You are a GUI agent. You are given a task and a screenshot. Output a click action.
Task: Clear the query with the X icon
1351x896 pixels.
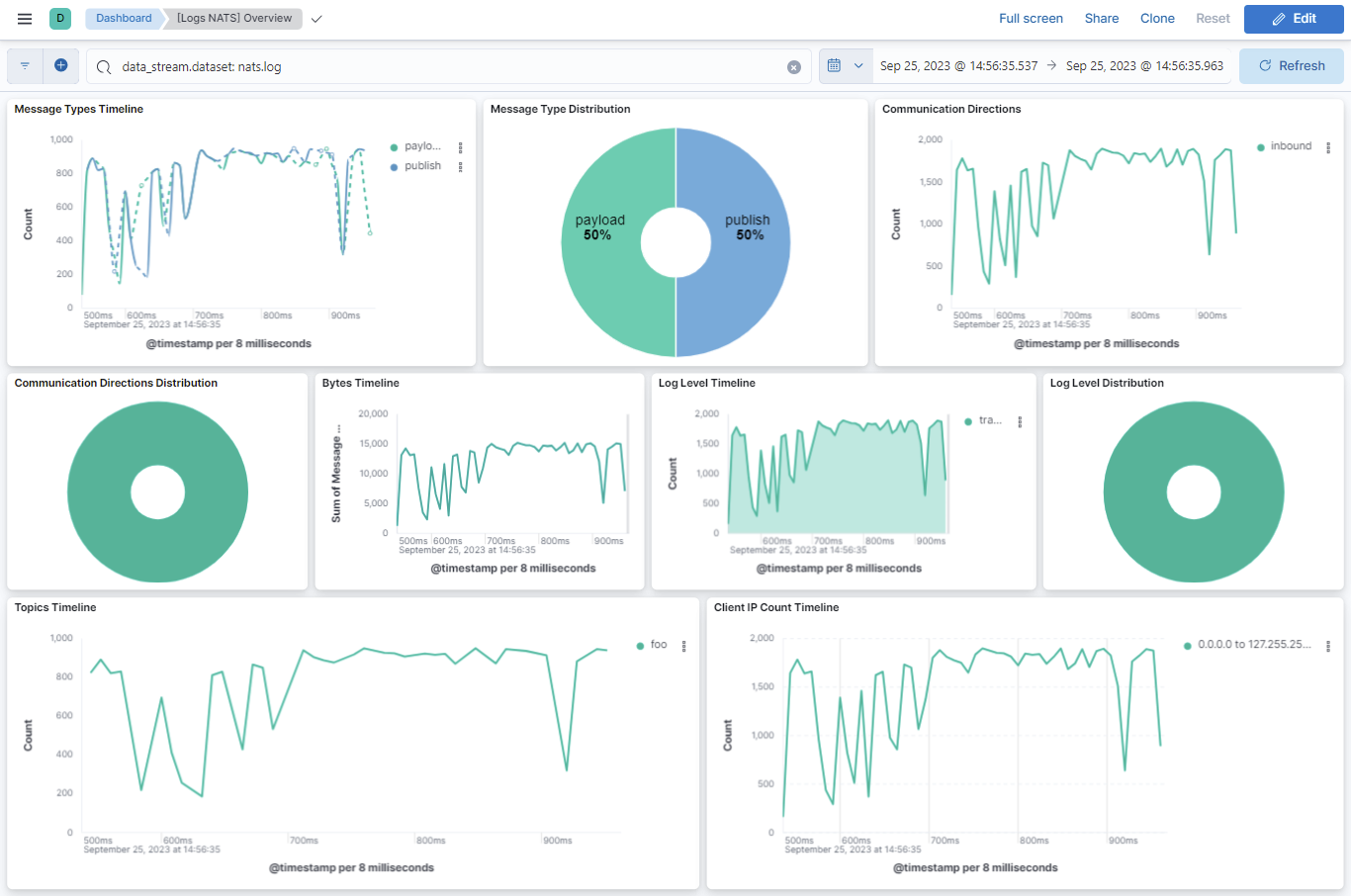pyautogui.click(x=794, y=65)
